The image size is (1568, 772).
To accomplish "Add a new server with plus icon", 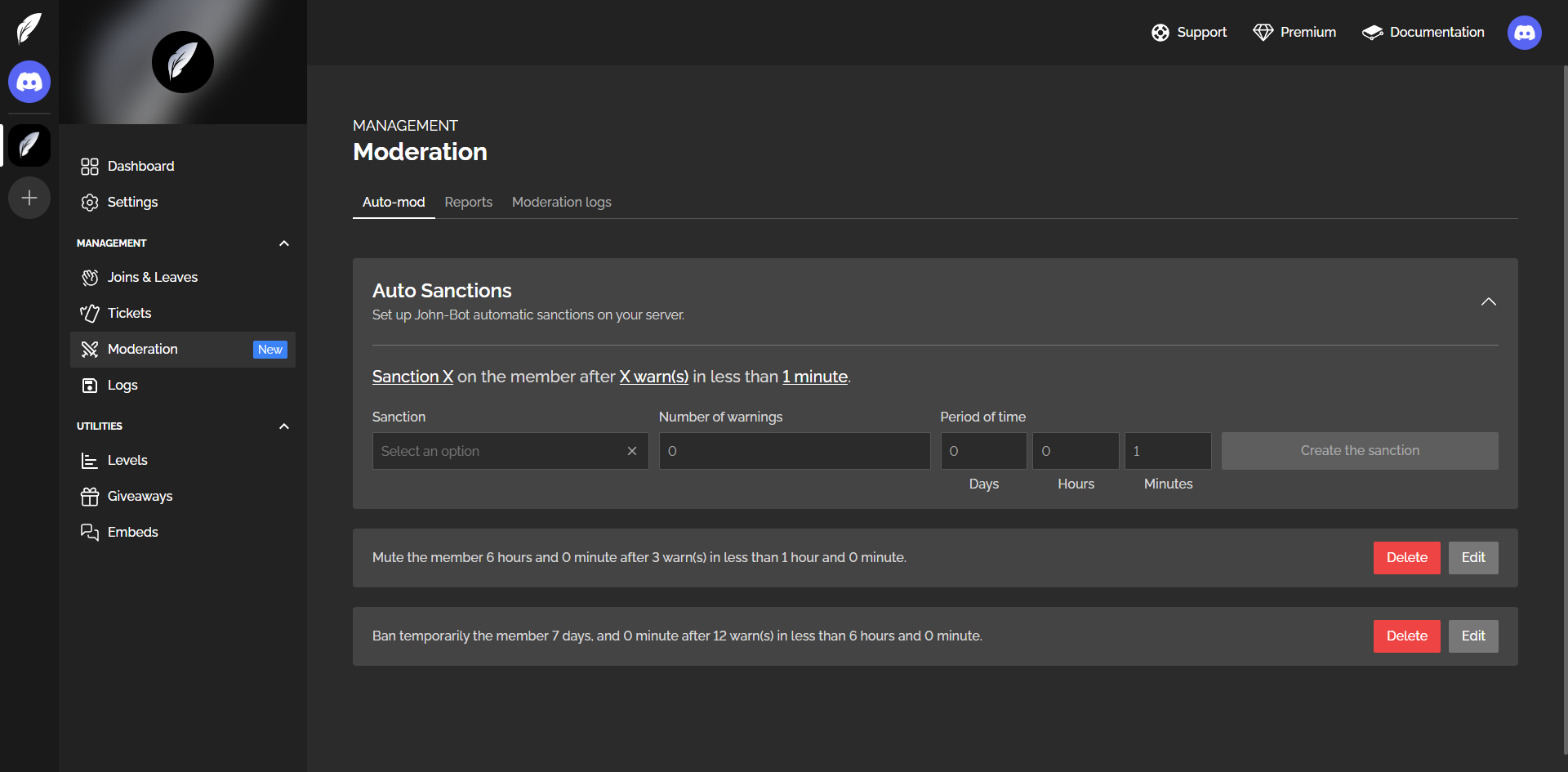I will coord(29,198).
